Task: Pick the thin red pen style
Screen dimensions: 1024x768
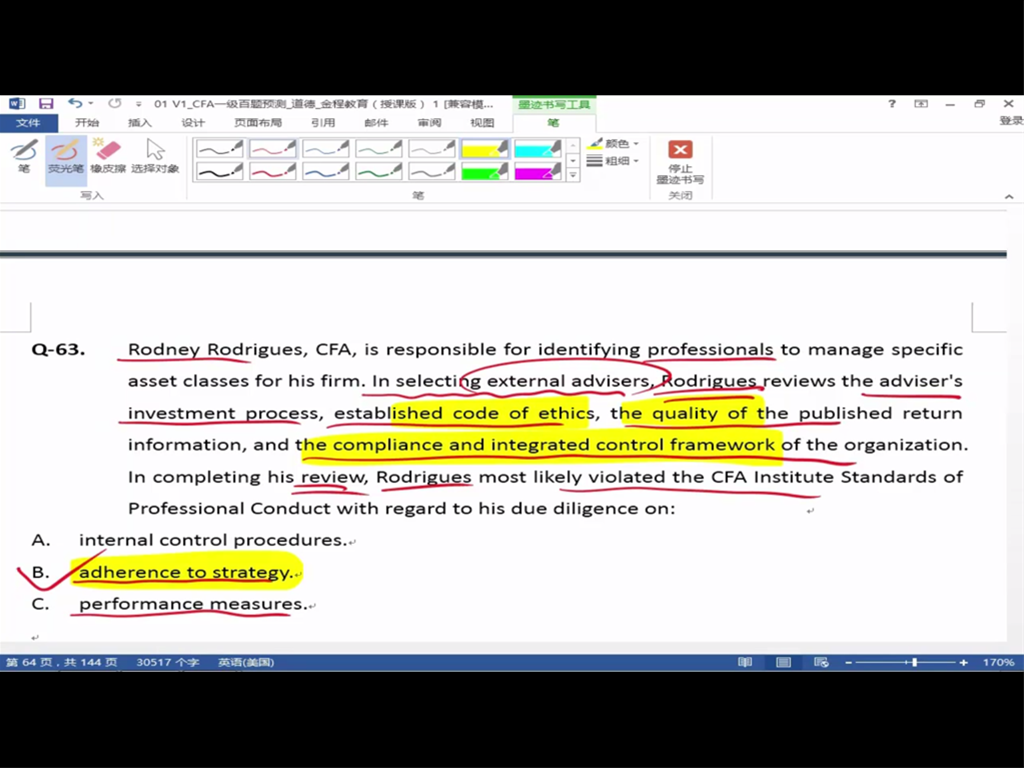Action: tap(272, 150)
